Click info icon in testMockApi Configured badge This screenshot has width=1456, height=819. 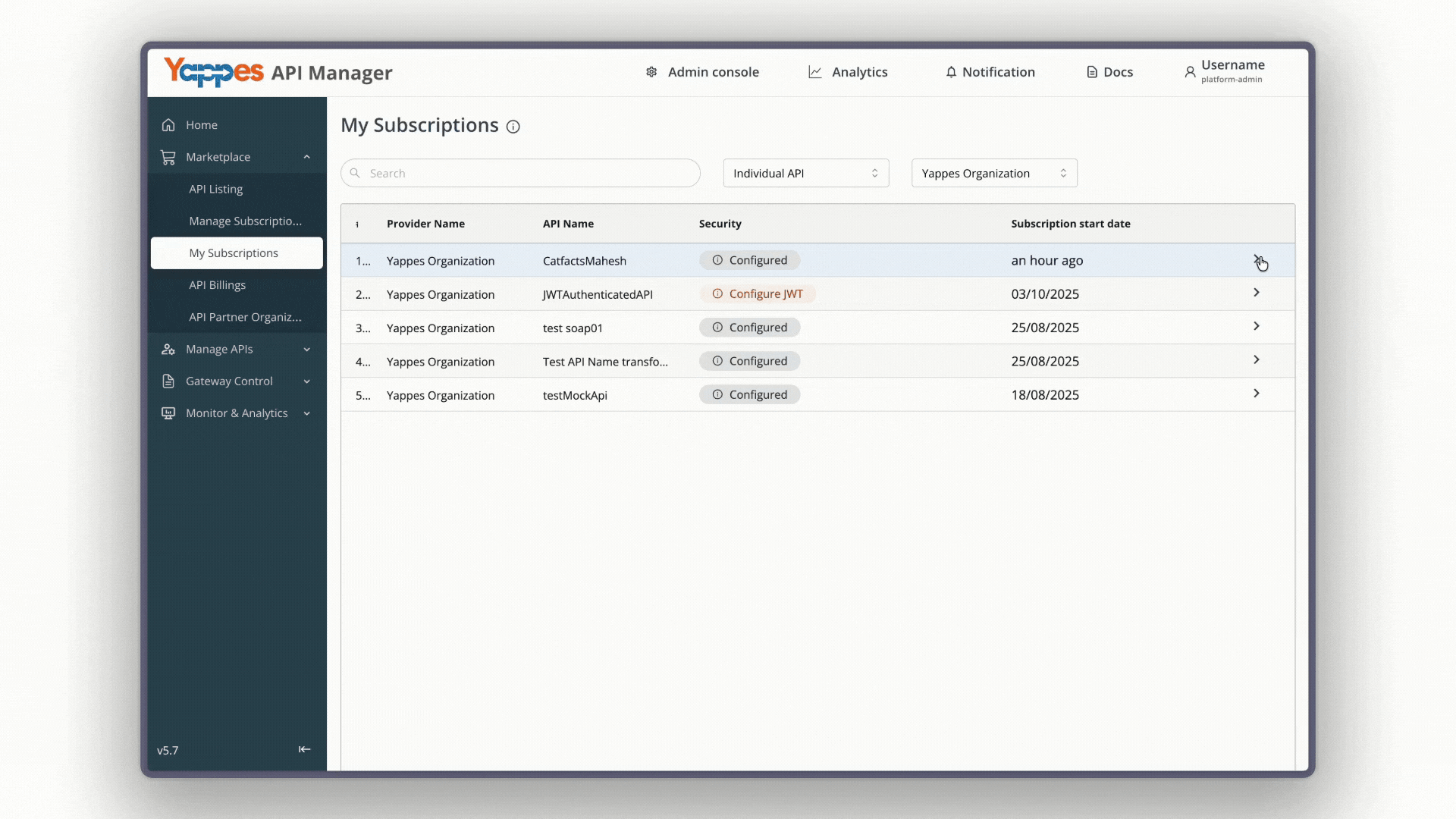[717, 394]
